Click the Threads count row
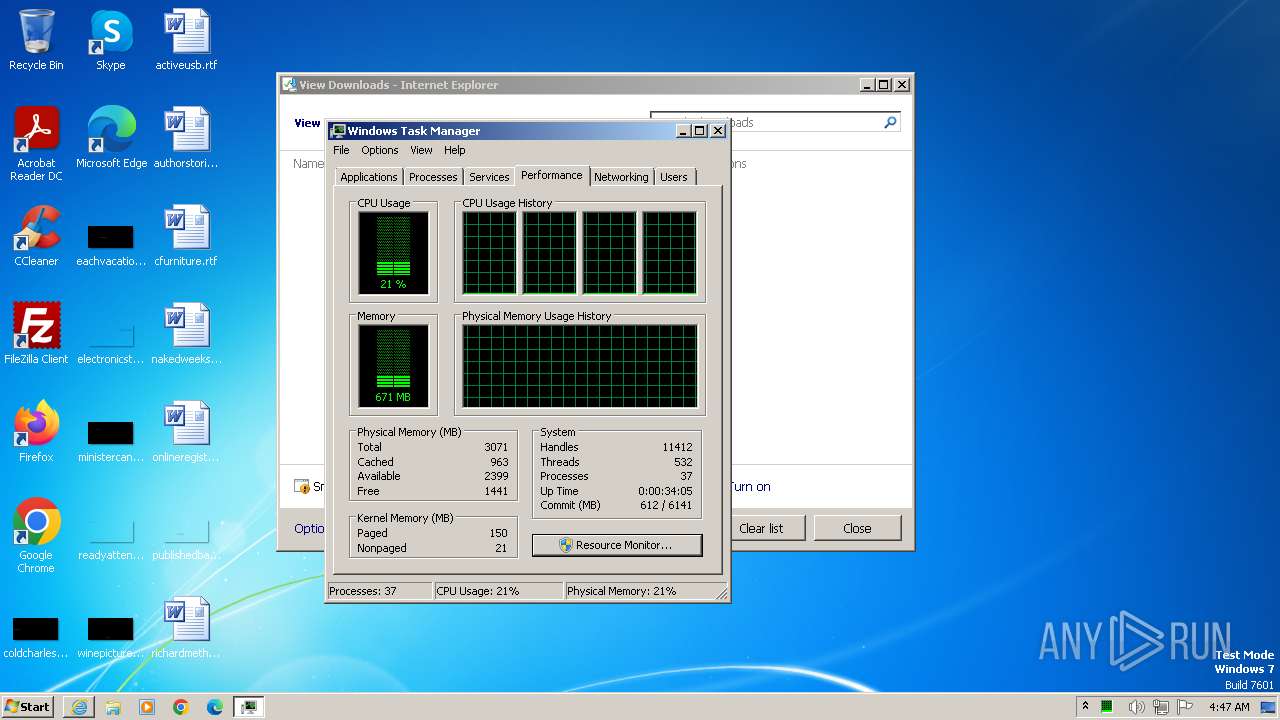 [616, 462]
